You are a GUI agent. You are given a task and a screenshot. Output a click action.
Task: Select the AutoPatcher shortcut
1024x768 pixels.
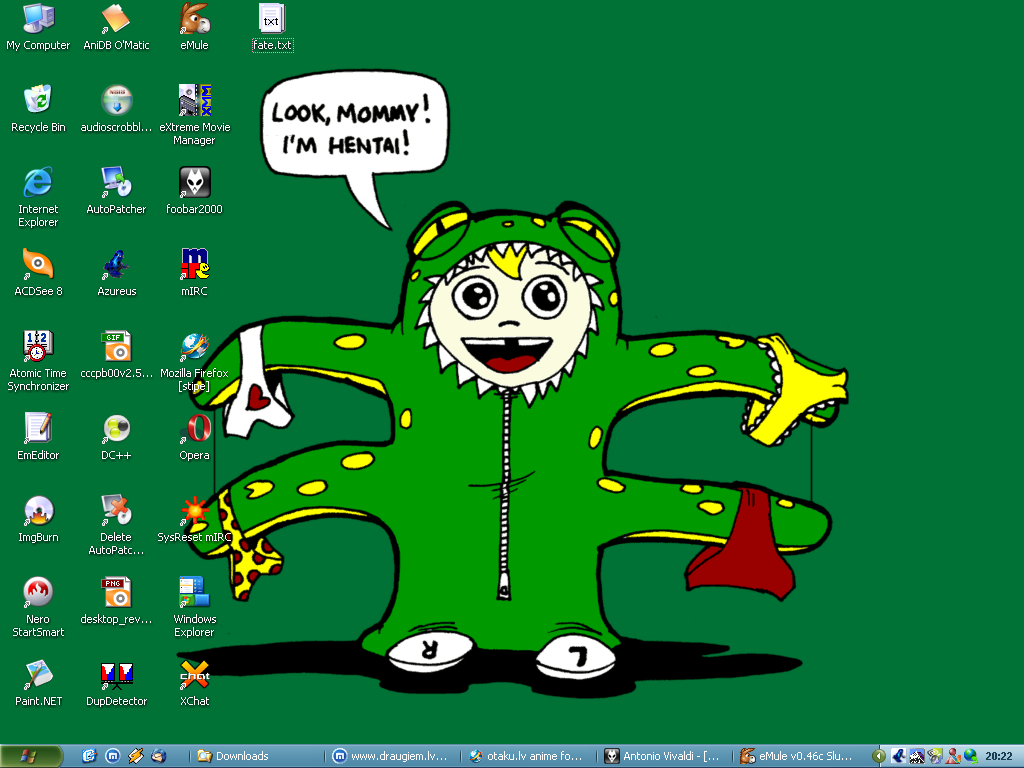[116, 191]
